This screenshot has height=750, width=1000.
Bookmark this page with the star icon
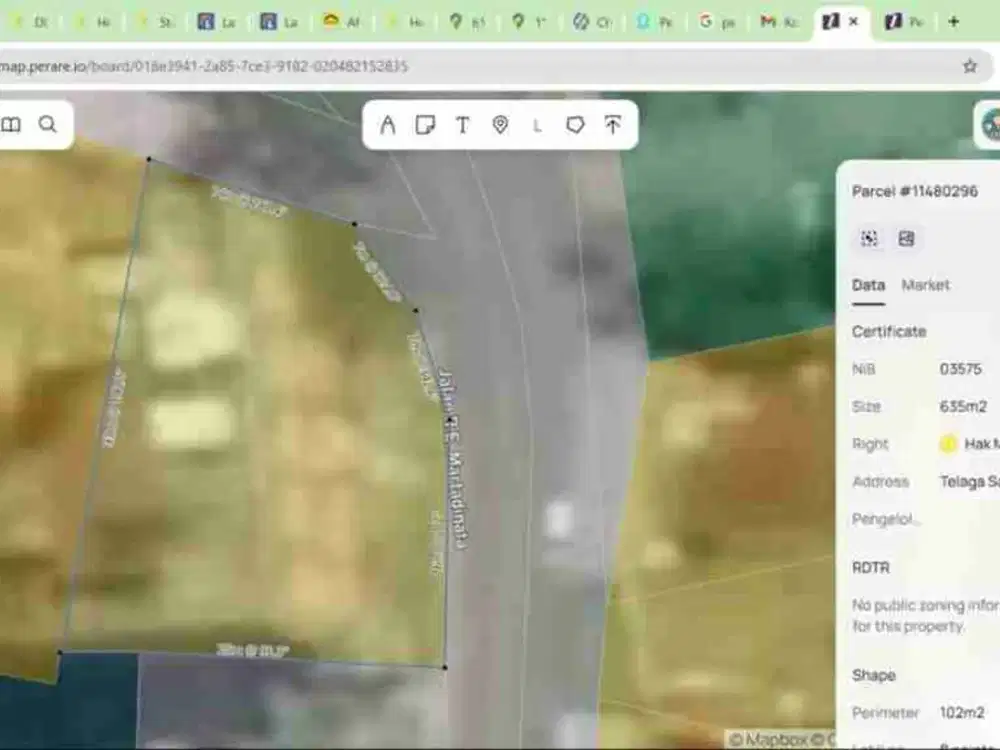pos(970,66)
